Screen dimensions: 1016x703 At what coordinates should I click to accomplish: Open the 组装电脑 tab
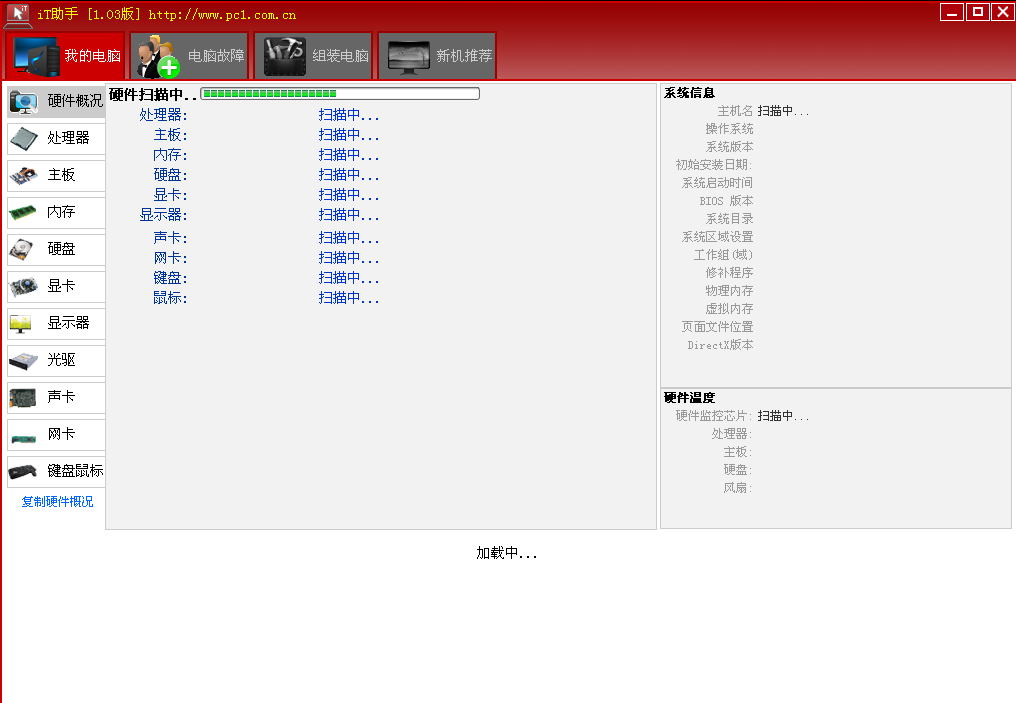tap(314, 56)
